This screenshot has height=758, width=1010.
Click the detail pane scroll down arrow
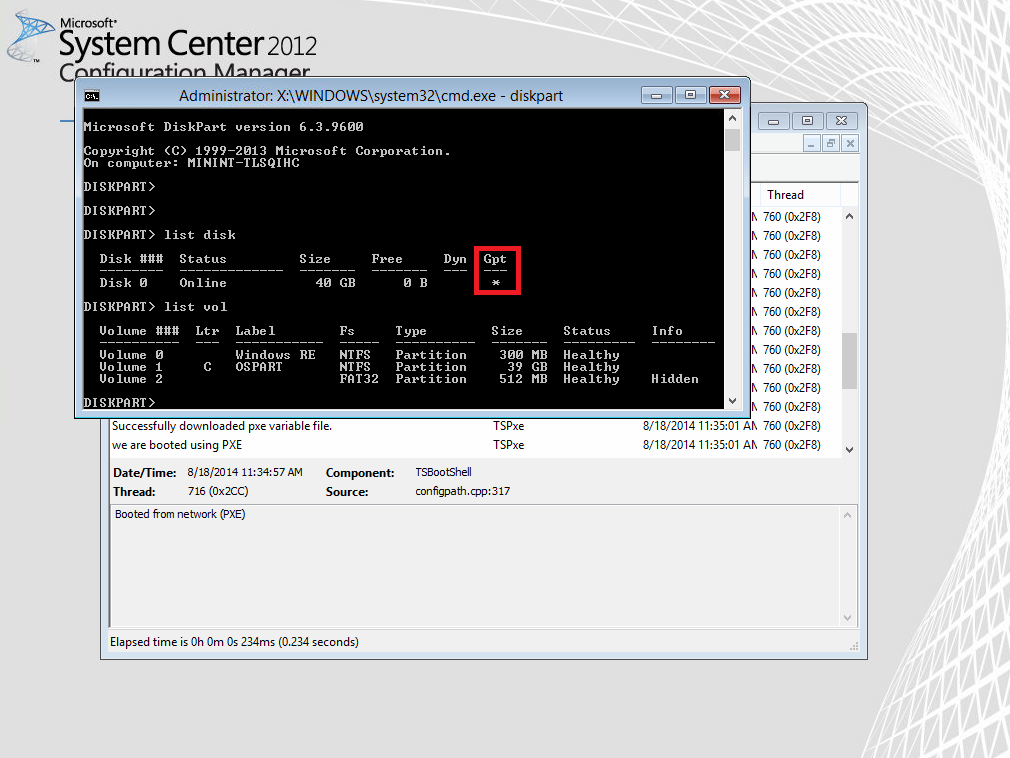(848, 618)
